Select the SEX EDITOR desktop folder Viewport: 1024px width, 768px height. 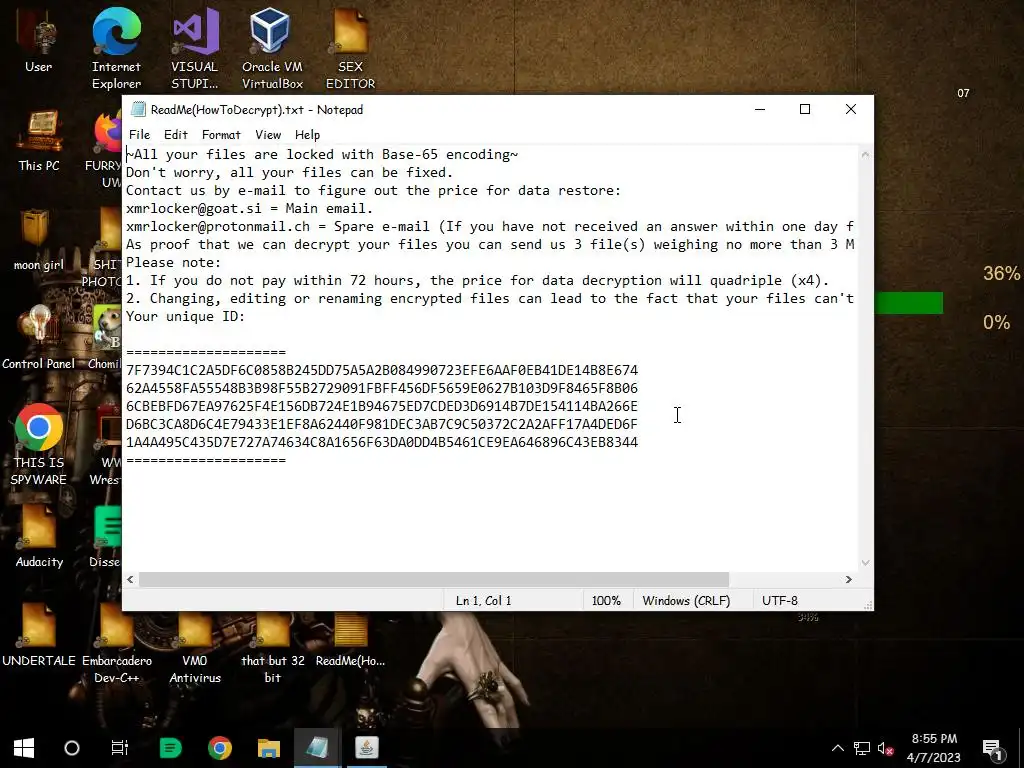351,48
